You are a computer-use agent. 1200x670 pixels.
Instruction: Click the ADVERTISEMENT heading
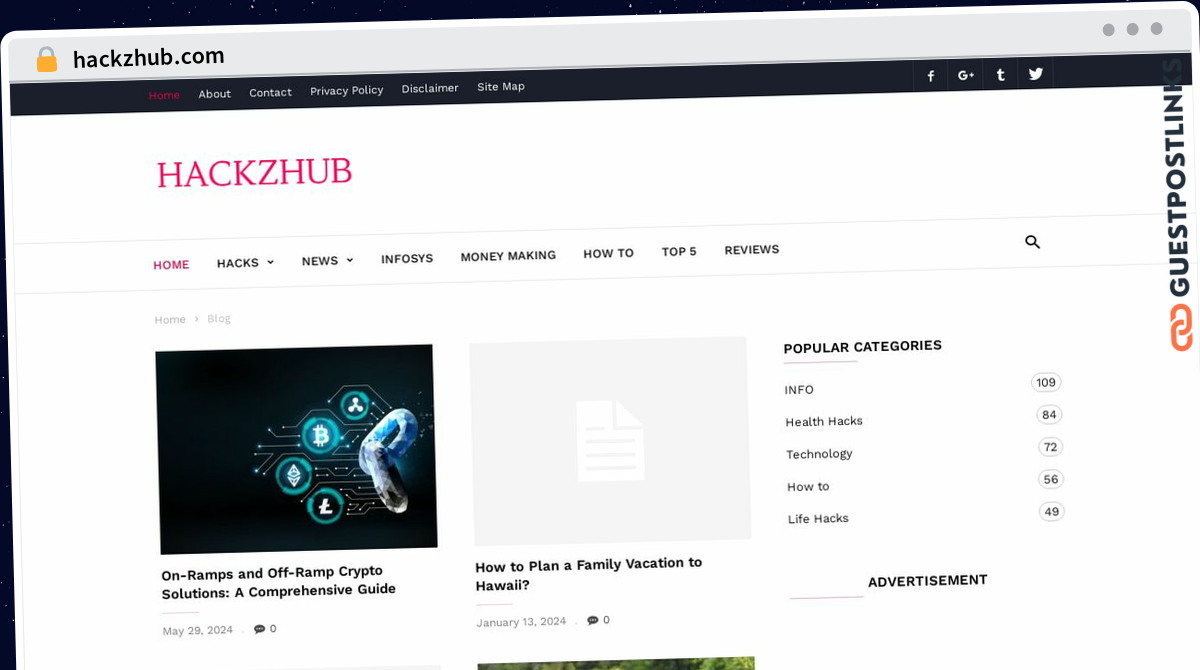click(x=927, y=580)
